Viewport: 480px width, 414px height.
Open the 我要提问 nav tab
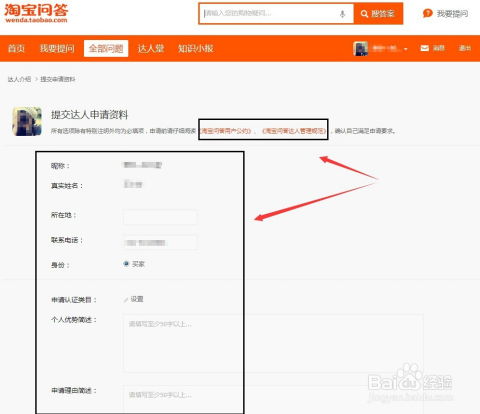click(57, 49)
